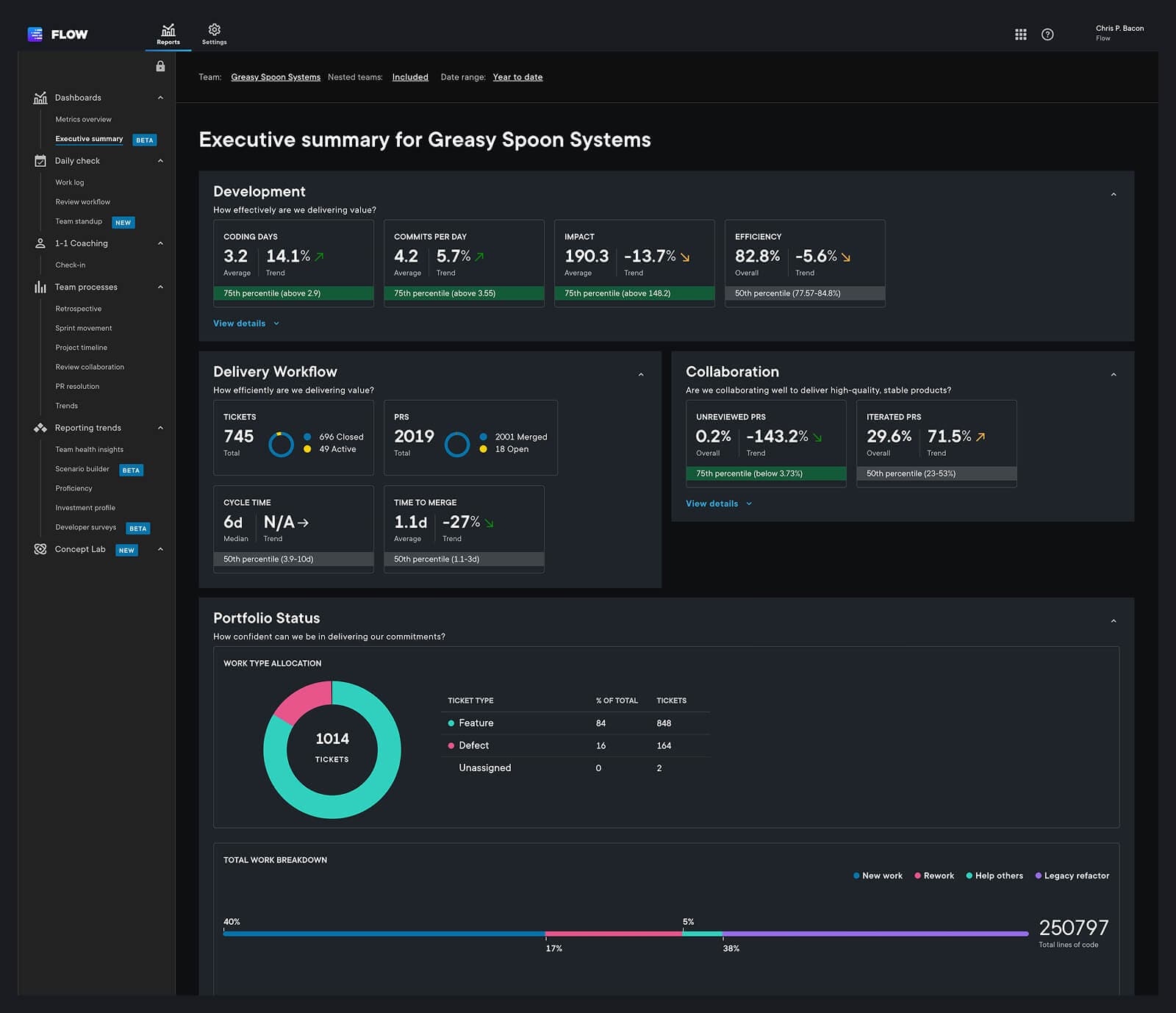Open Metrics overview in sidebar

(84, 119)
